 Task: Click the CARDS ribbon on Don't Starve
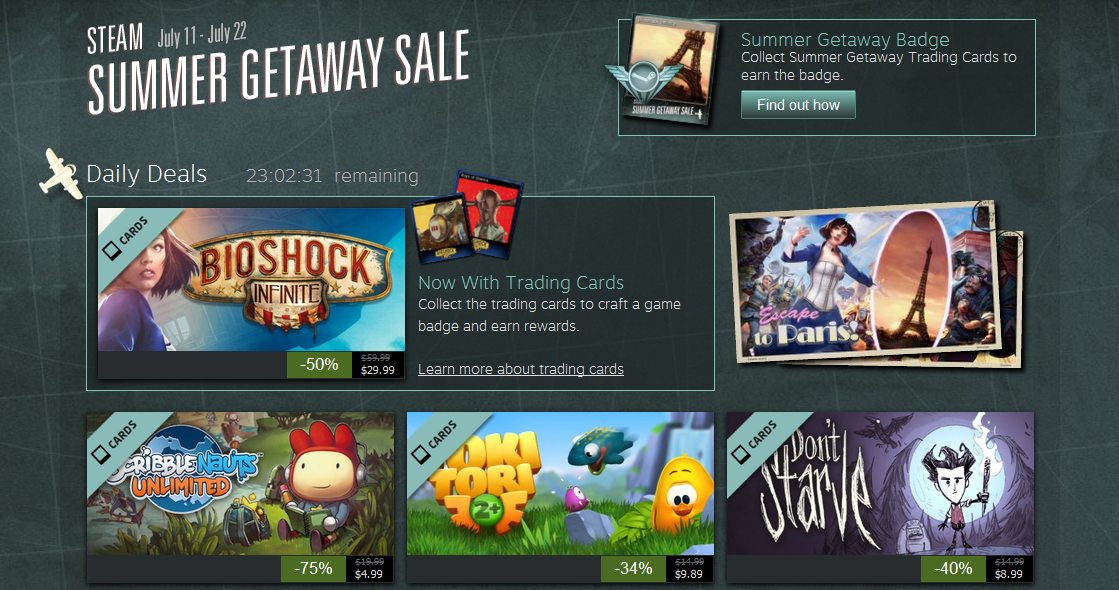[757, 441]
